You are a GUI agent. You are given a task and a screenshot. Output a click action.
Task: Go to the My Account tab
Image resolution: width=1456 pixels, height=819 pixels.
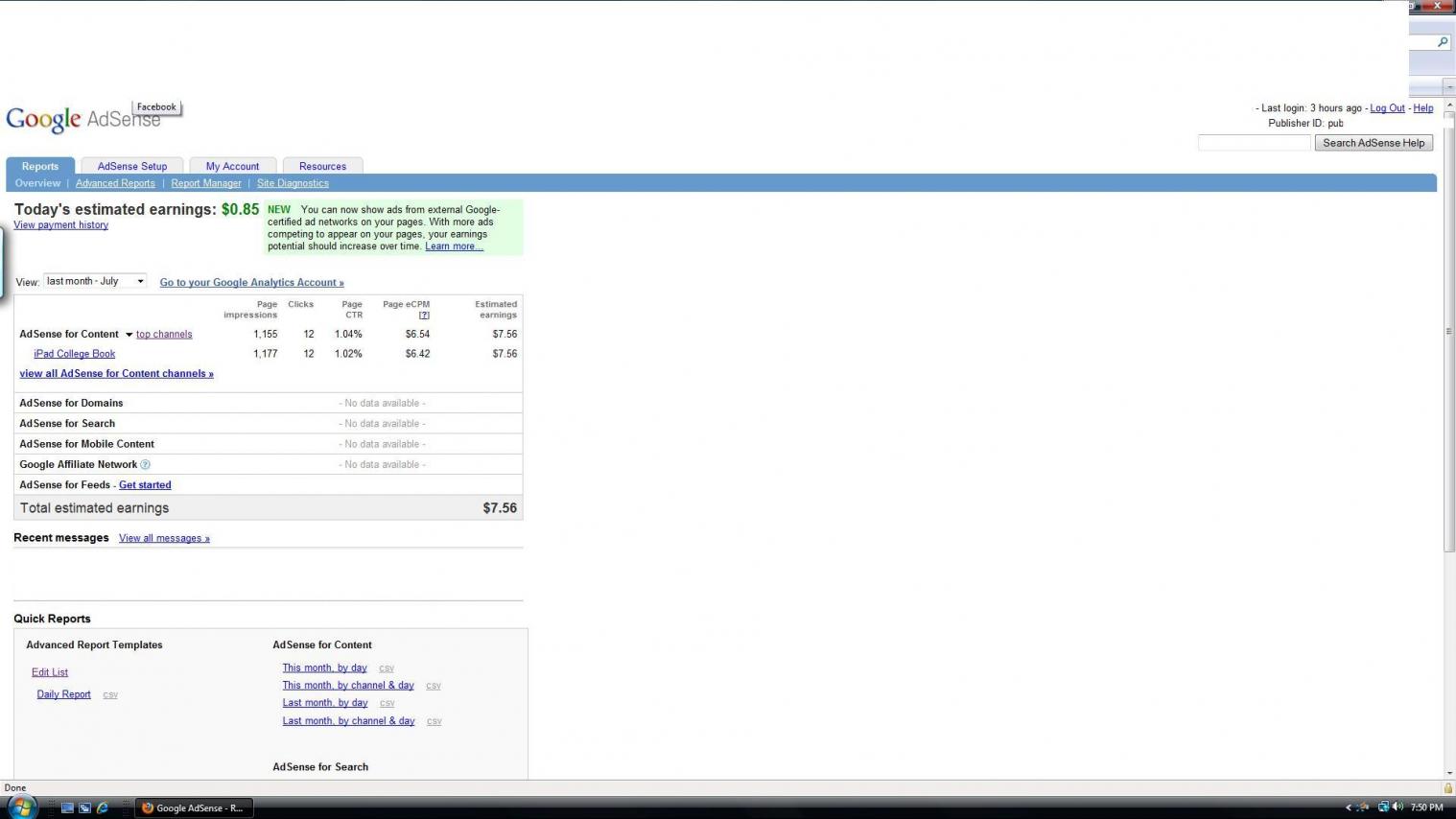coord(233,166)
